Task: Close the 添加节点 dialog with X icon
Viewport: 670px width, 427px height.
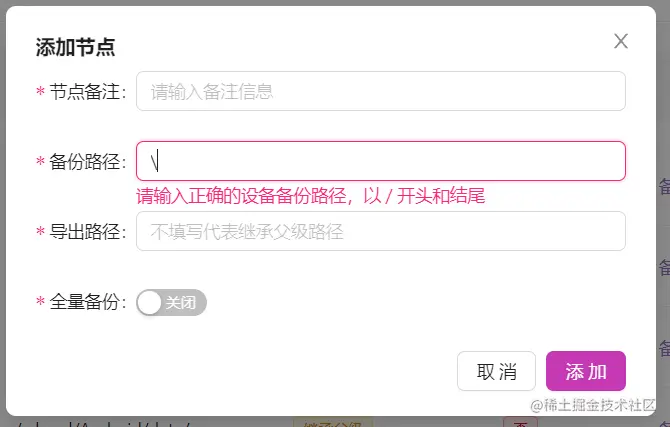Action: (x=621, y=41)
